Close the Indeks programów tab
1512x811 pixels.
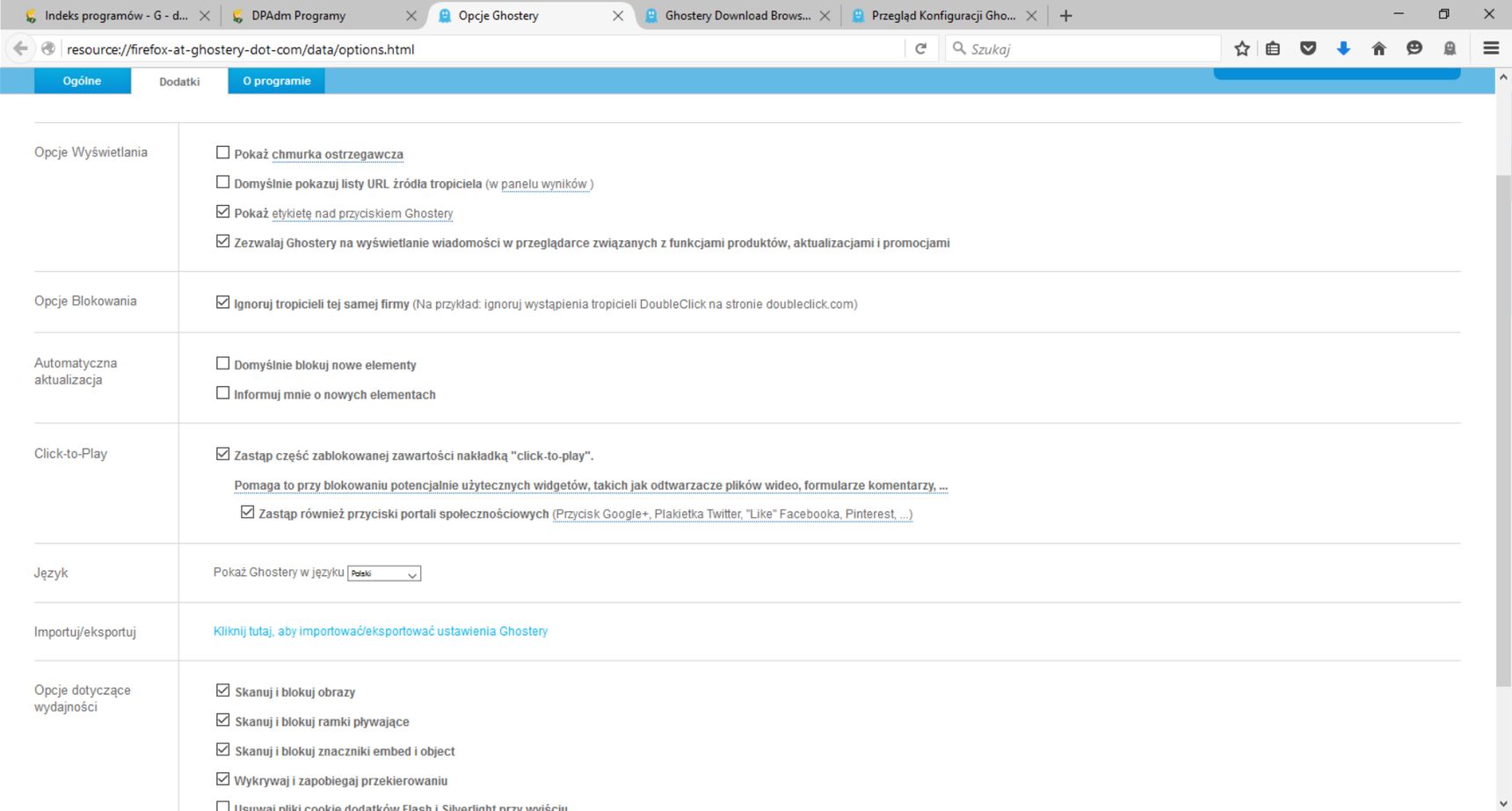pyautogui.click(x=204, y=16)
